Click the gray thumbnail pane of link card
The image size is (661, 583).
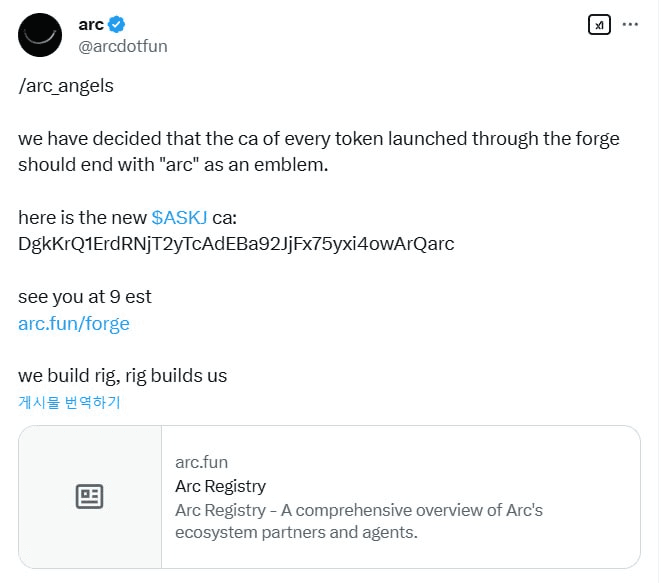(90, 497)
